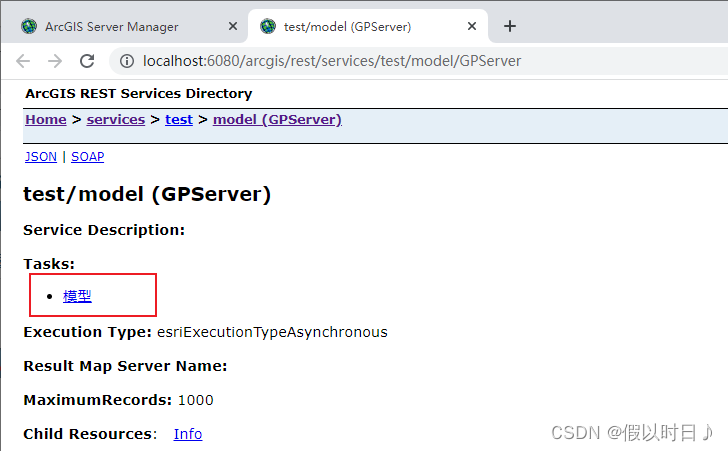This screenshot has height=451, width=728.
Task: Open the 模型 task link
Action: point(77,296)
